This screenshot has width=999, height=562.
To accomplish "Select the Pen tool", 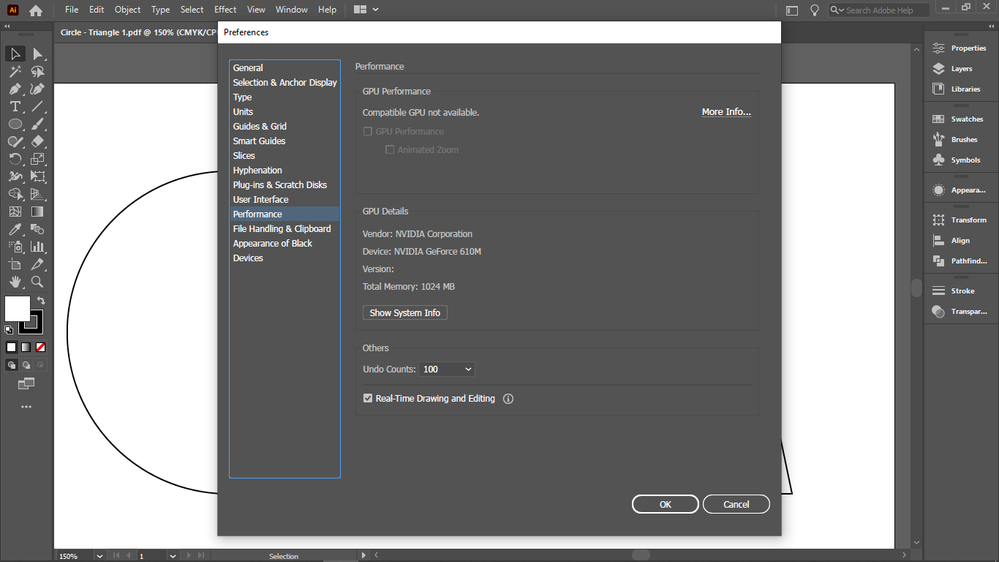I will [15, 89].
